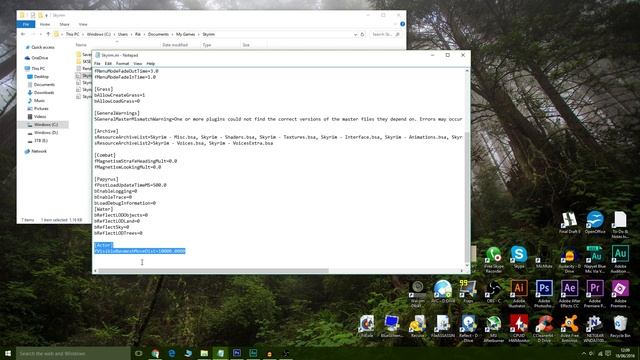Click the Windows Start button
Viewport: 640px width, 360px height.
(8, 353)
